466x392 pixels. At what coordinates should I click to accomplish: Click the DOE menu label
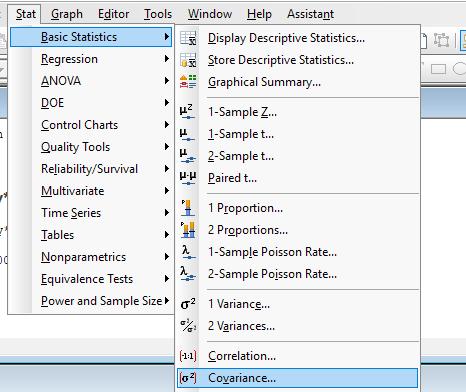(x=52, y=103)
